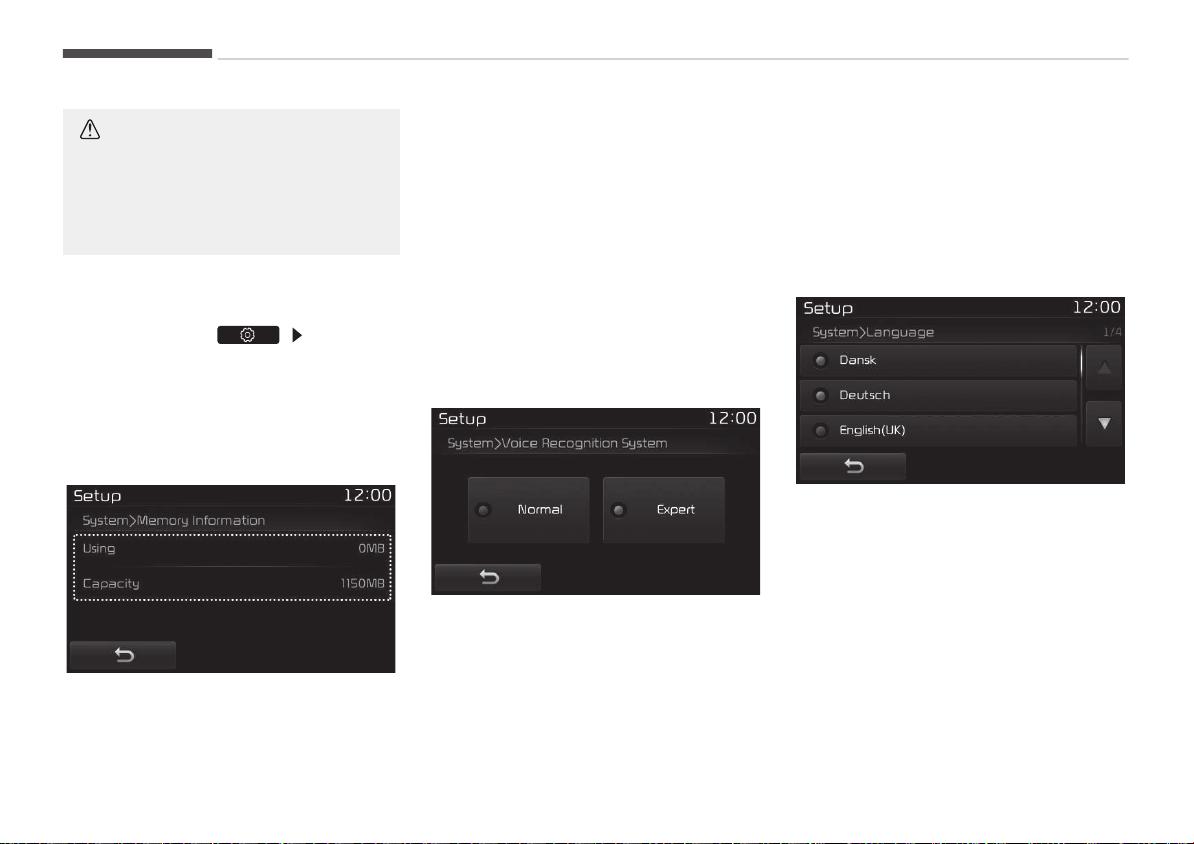1194x844 pixels.
Task: Click 12:00 clock in Memory Information screen
Action: pos(368,495)
